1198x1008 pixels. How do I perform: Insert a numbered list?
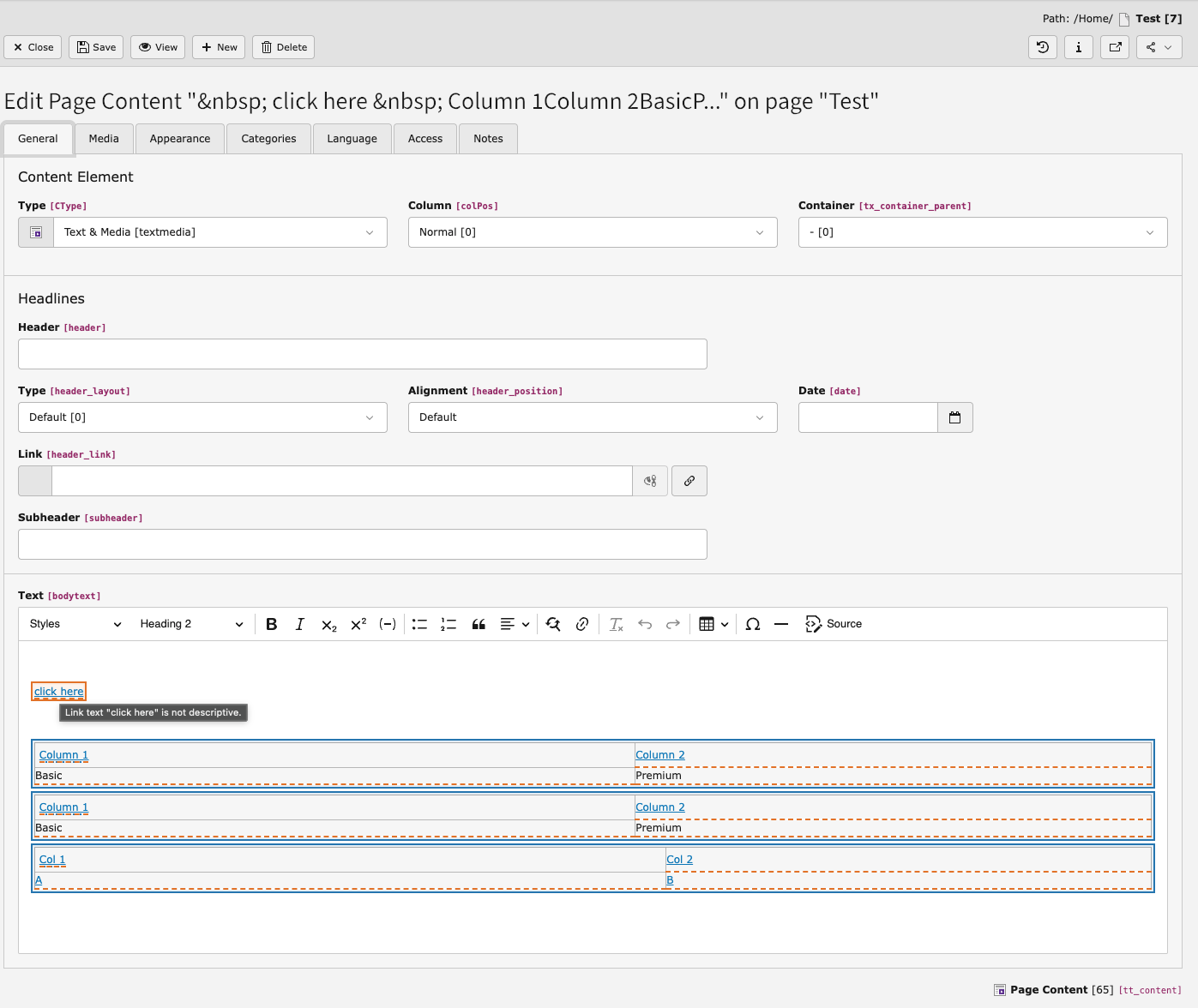click(x=448, y=624)
